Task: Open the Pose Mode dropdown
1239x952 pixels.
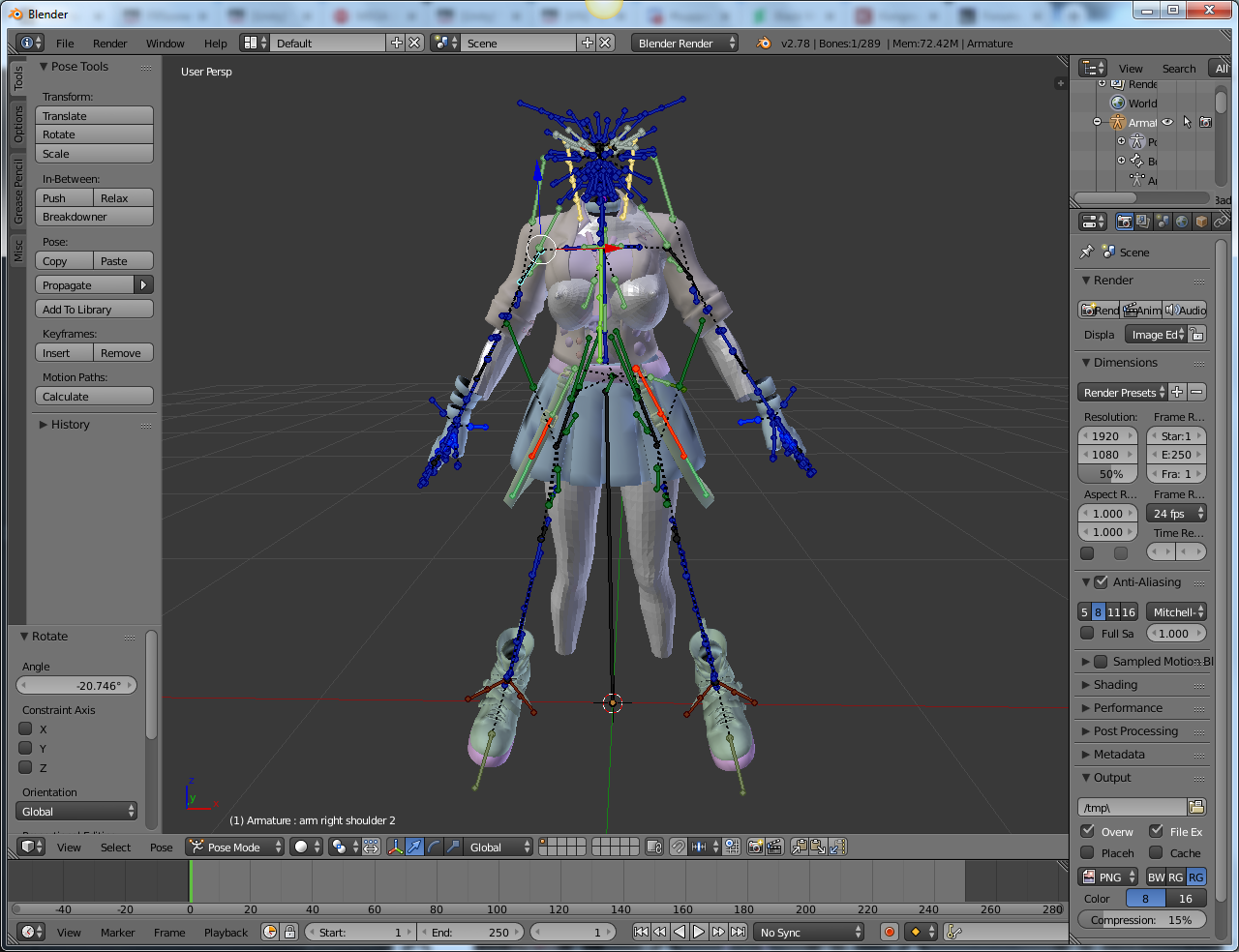Action: coord(234,847)
